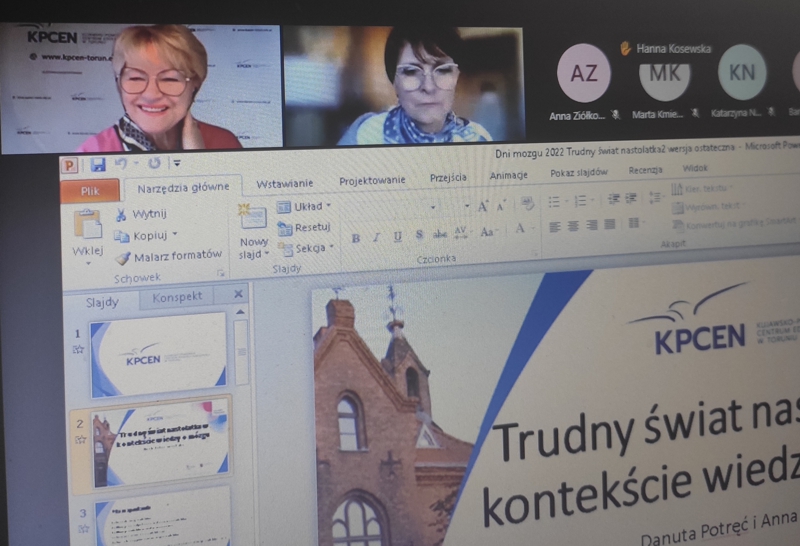Open the Plik file menu
This screenshot has width=800, height=546.
90,191
